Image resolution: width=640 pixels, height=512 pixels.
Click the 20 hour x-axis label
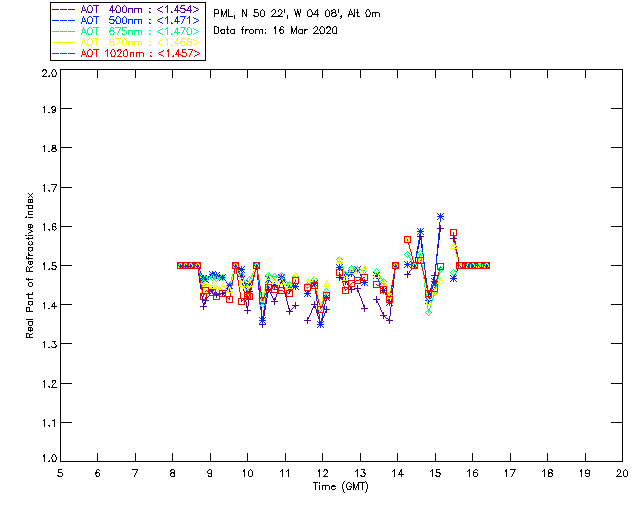point(622,473)
